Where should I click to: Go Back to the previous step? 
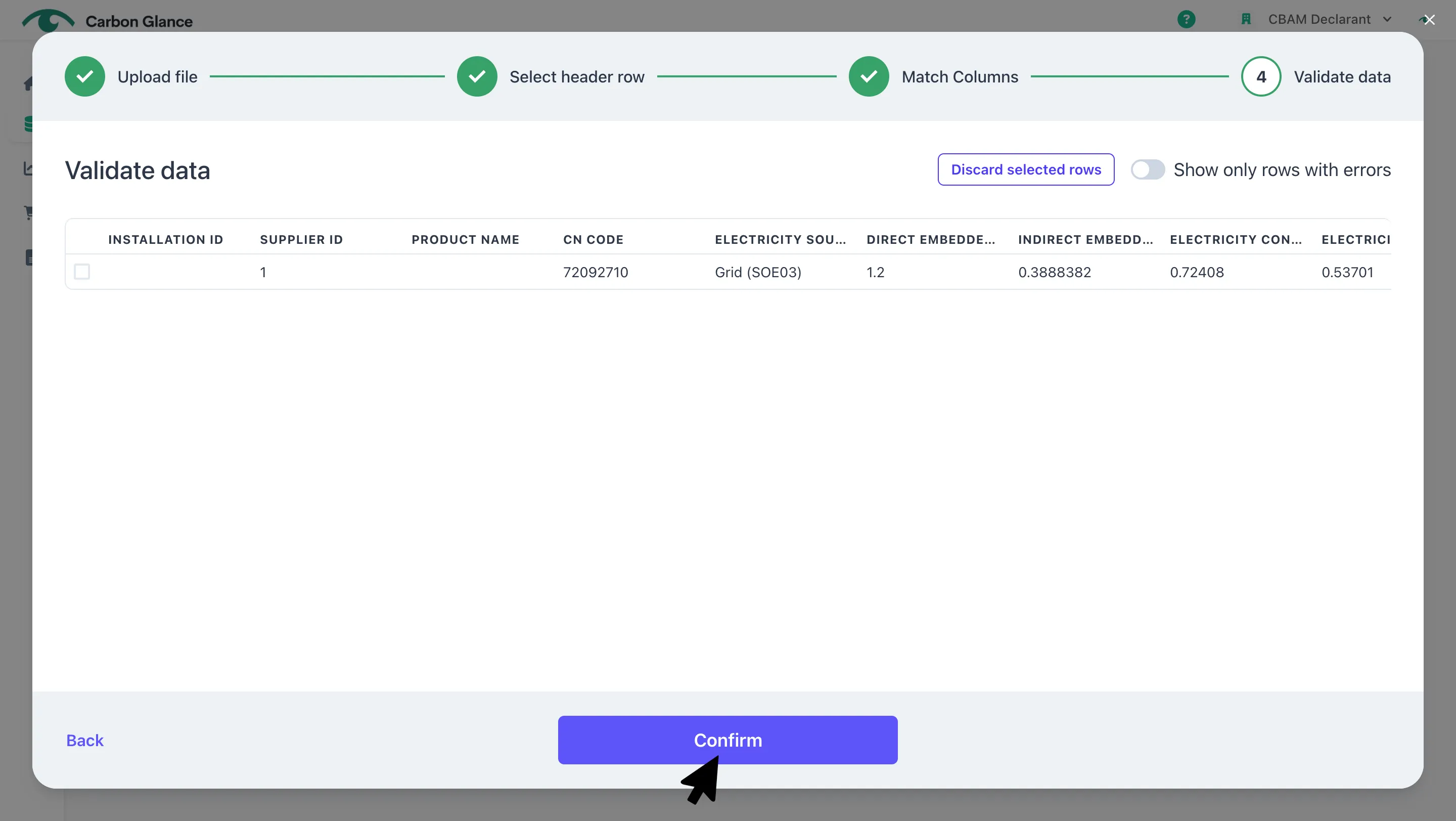click(85, 740)
